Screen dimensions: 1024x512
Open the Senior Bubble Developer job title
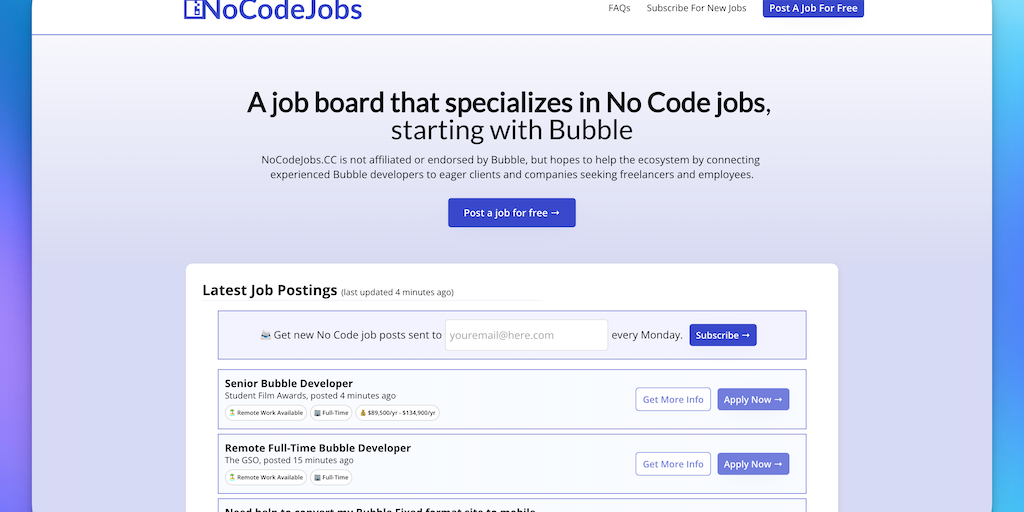[x=288, y=383]
